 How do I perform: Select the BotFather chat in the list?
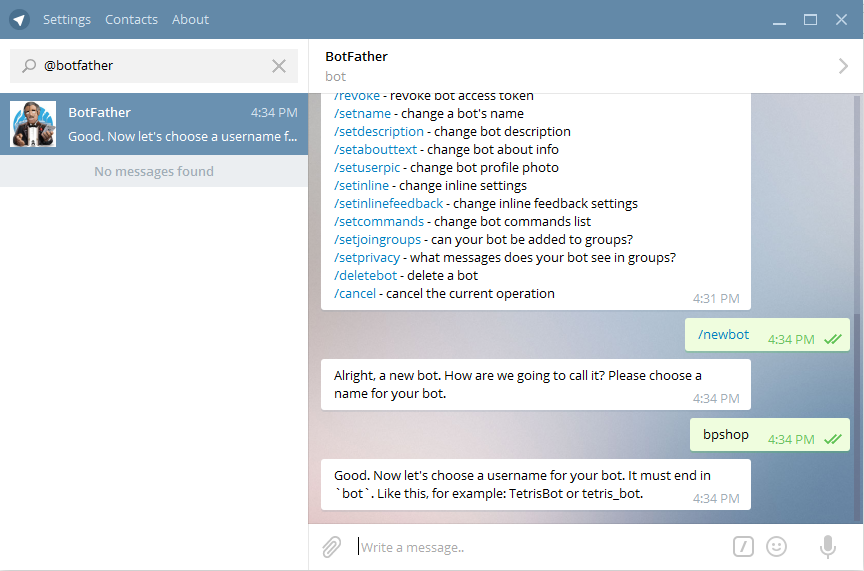point(154,124)
